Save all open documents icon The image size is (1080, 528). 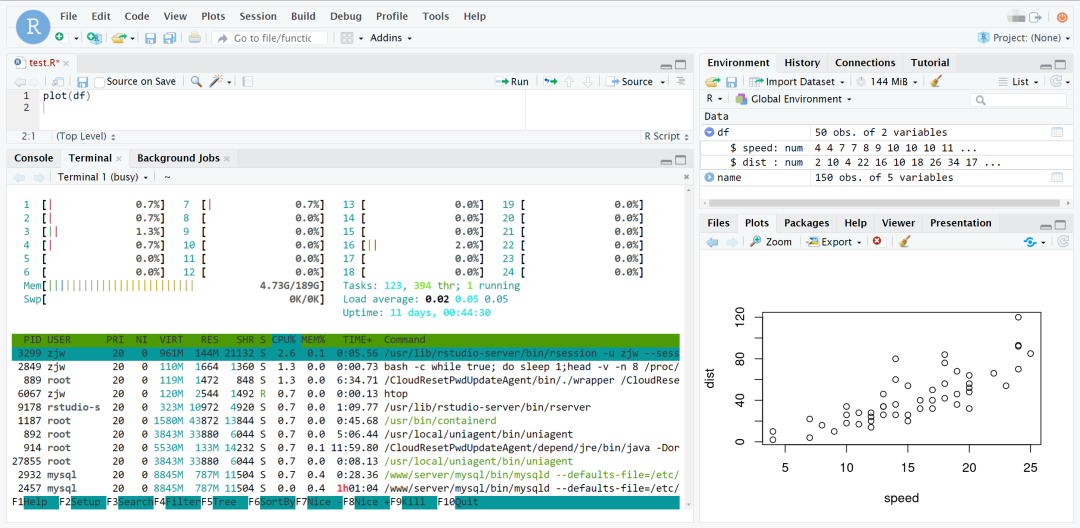(x=169, y=38)
